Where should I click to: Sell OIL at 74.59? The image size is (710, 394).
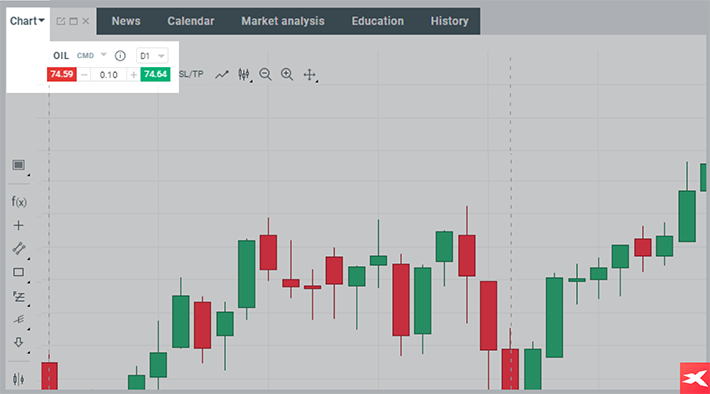(x=62, y=74)
